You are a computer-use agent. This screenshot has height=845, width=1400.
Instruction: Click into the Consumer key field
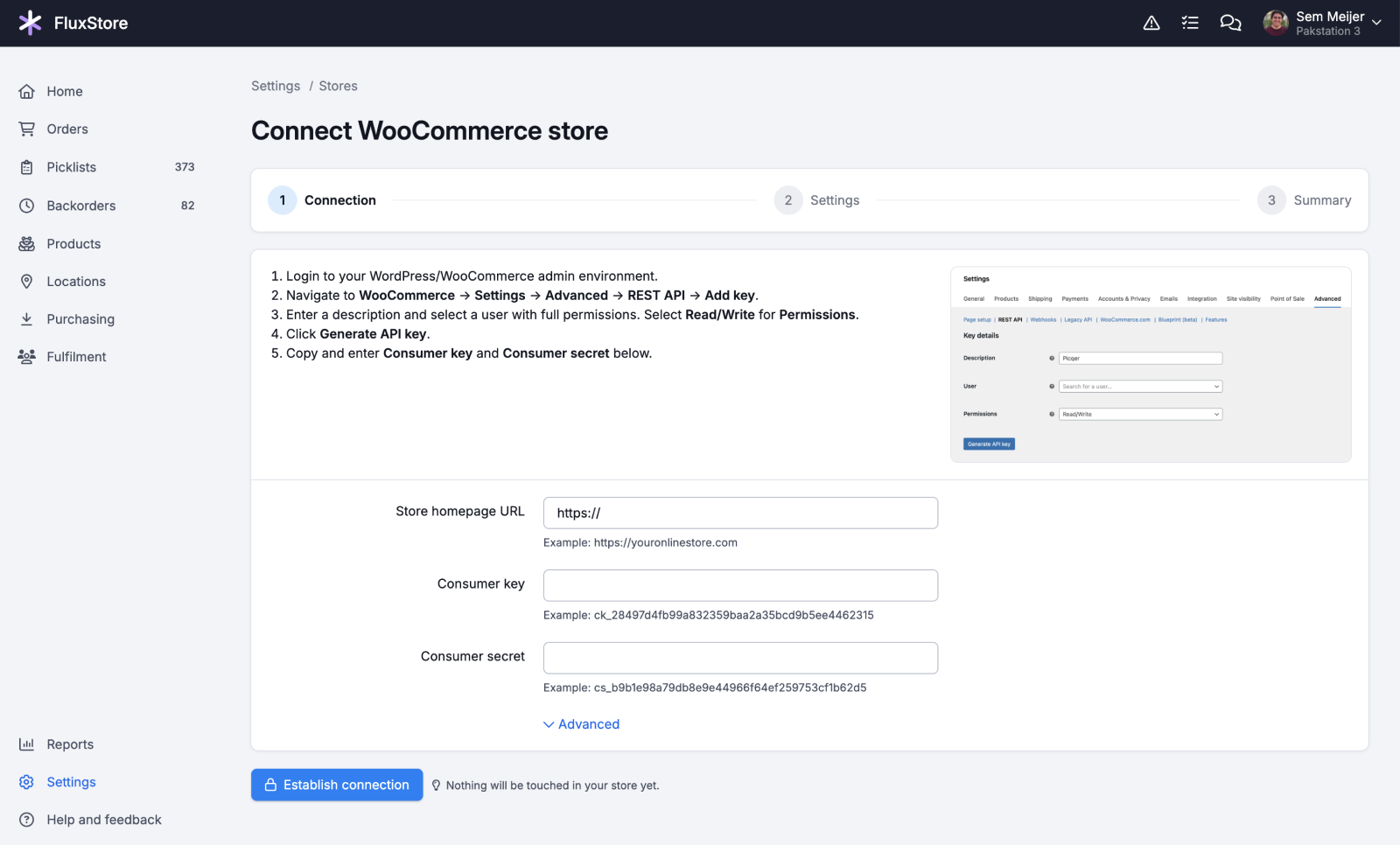(740, 585)
